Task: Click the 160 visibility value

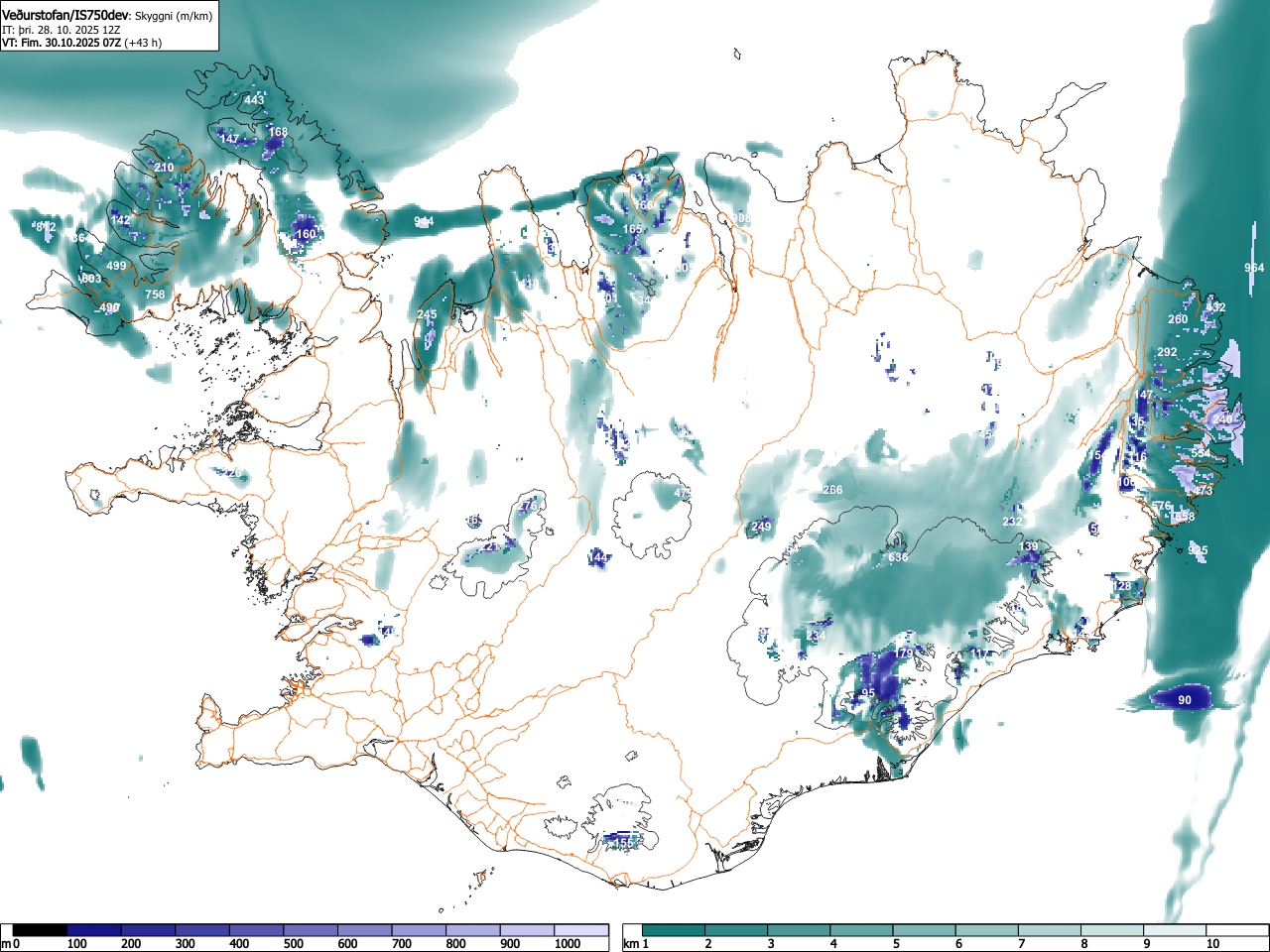Action: 306,235
